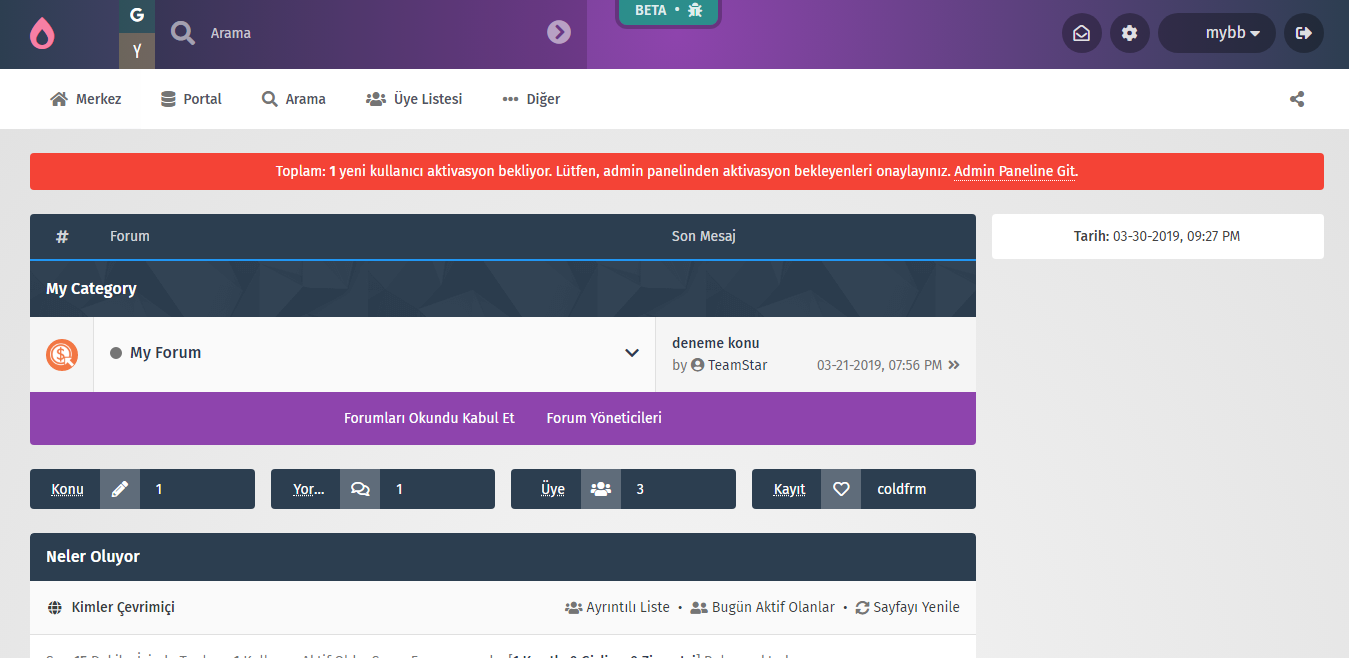Image resolution: width=1349 pixels, height=658 pixels.
Task: Go to Portal in the navigation
Action: [x=191, y=99]
